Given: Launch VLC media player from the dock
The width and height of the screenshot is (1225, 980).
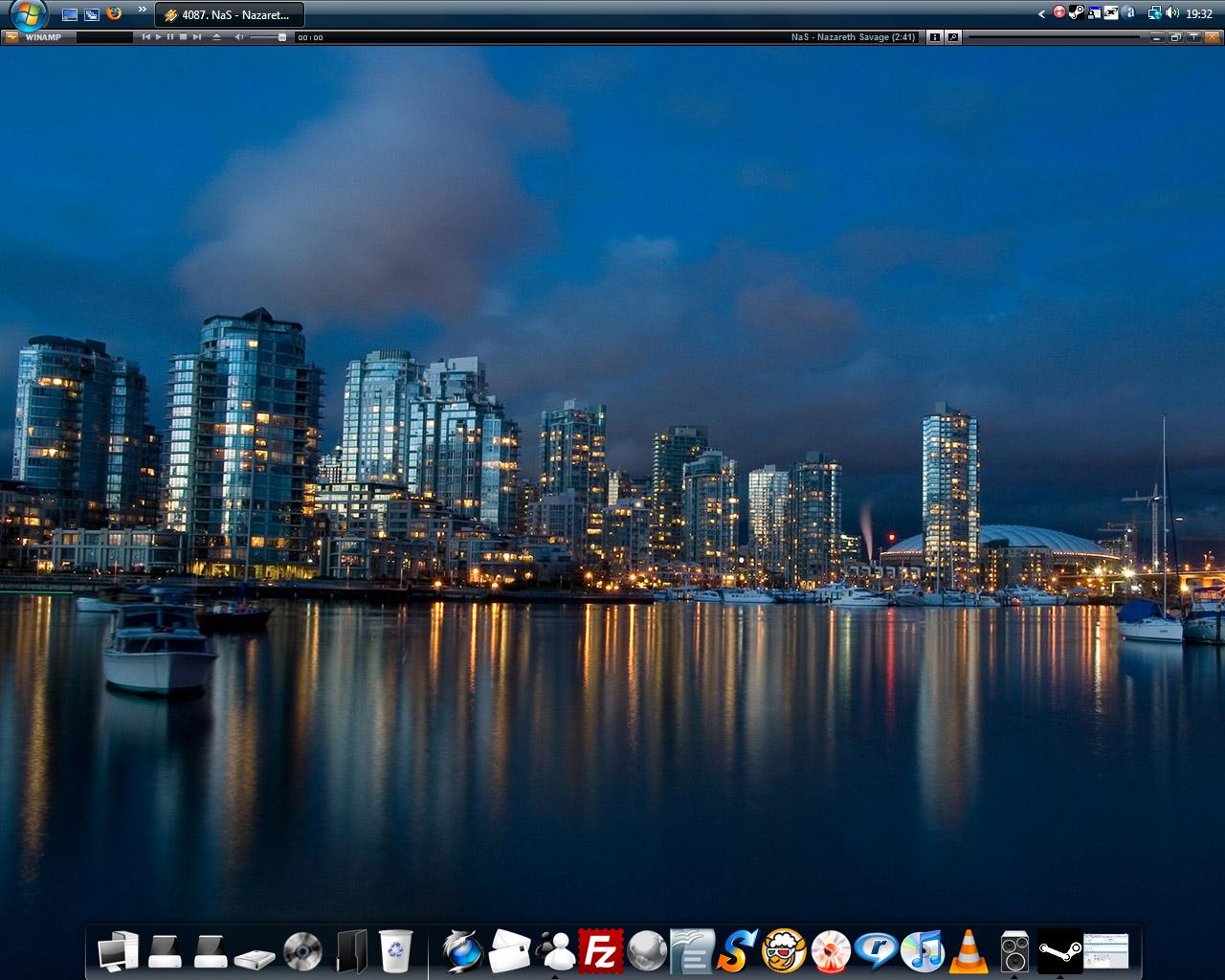Looking at the screenshot, I should pos(969,952).
